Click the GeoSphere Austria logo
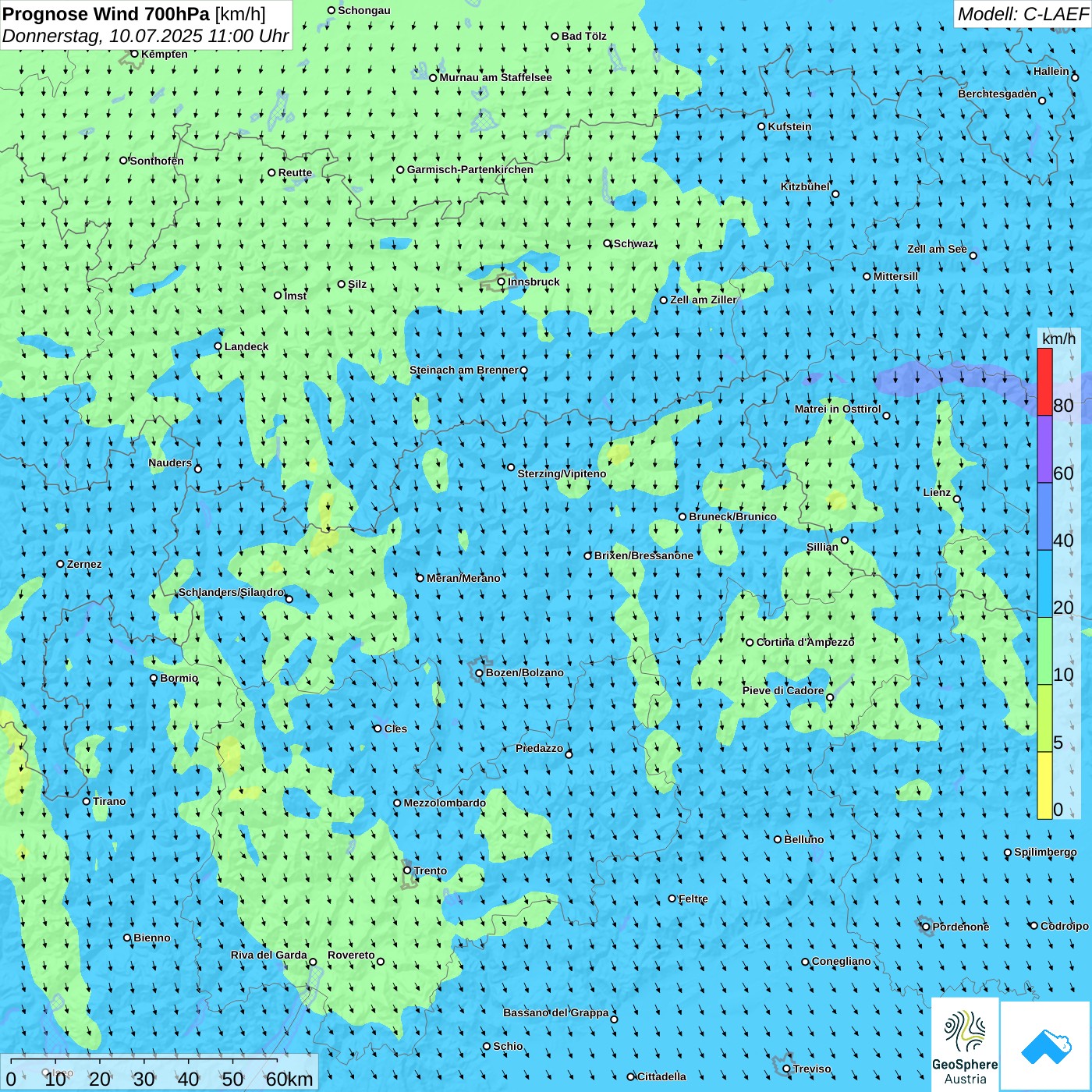This screenshot has height=1092, width=1092. click(965, 1044)
